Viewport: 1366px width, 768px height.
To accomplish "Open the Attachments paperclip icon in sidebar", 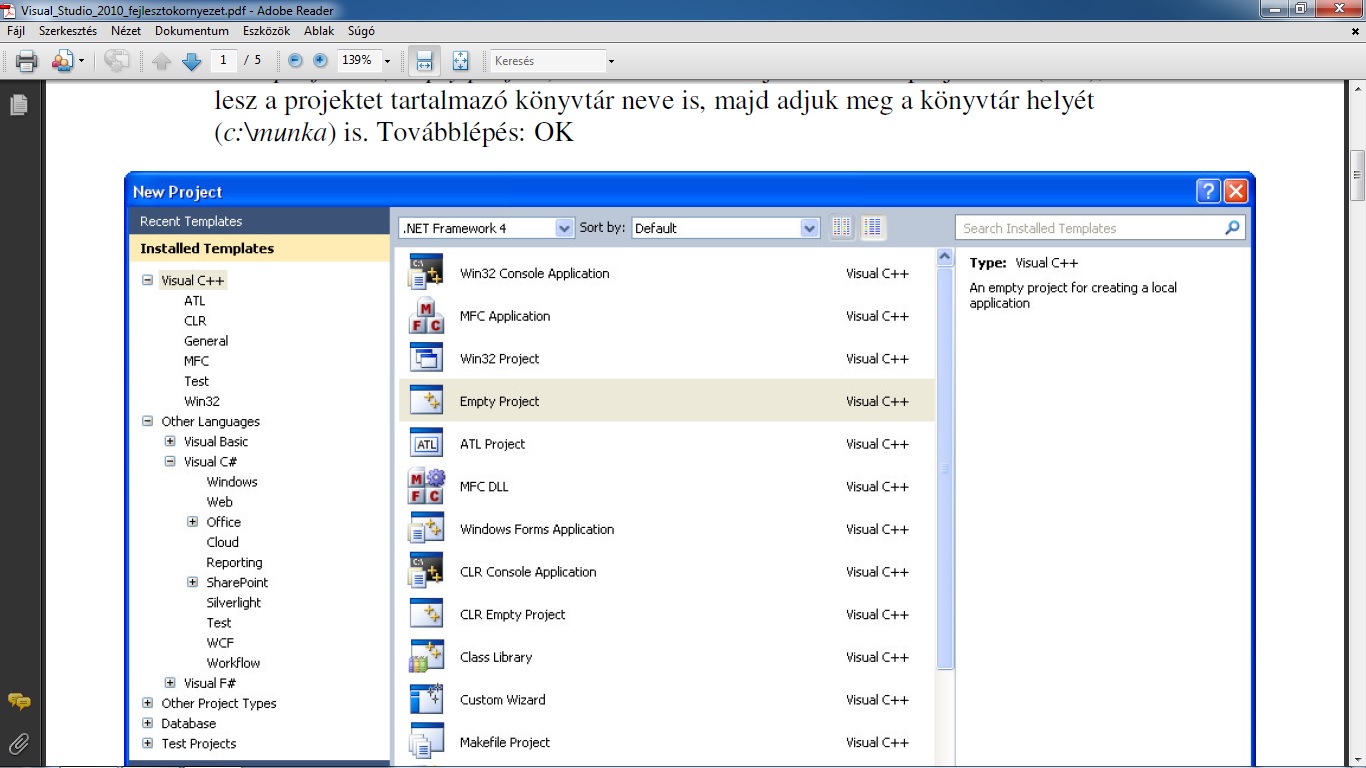I will pyautogui.click(x=18, y=744).
